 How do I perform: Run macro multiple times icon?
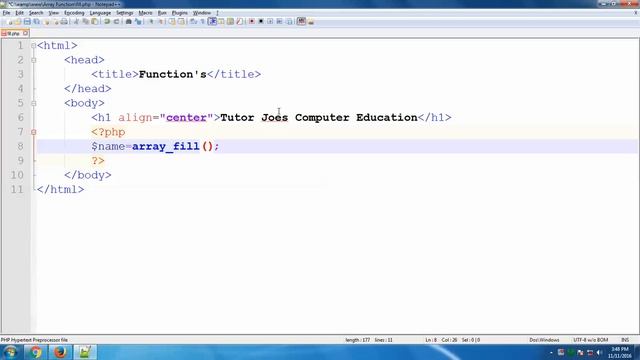pyautogui.click(x=280, y=21)
